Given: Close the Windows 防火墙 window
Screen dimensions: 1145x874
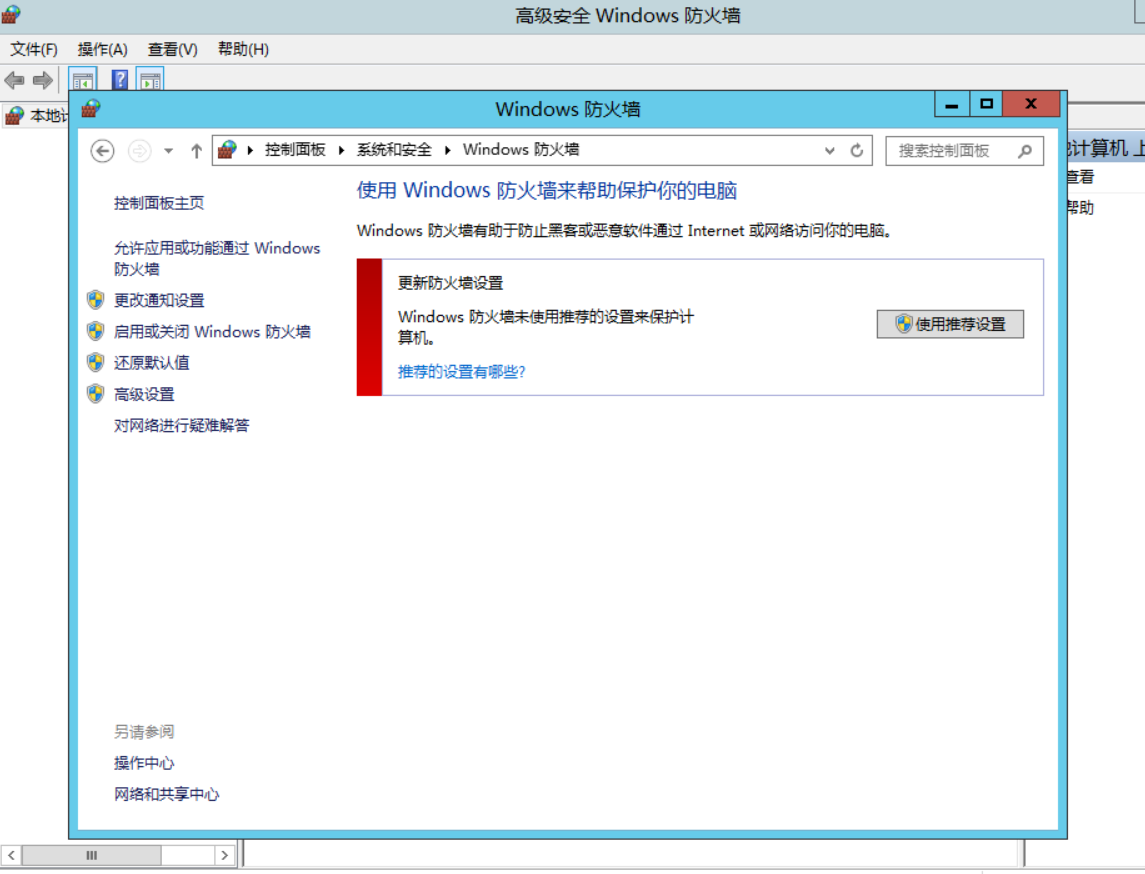Looking at the screenshot, I should 1031,105.
